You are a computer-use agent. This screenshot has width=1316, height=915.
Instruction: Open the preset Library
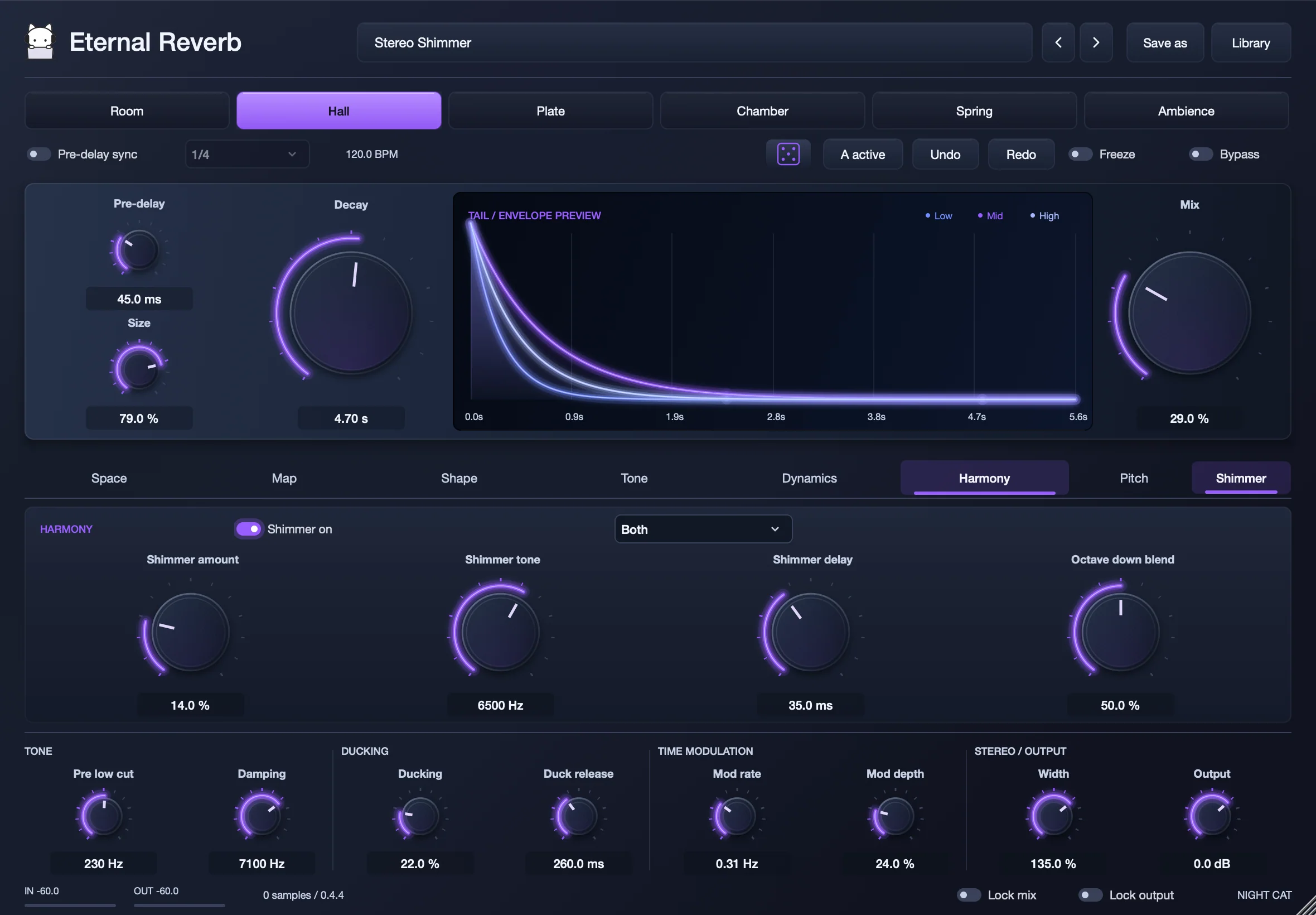(x=1251, y=42)
